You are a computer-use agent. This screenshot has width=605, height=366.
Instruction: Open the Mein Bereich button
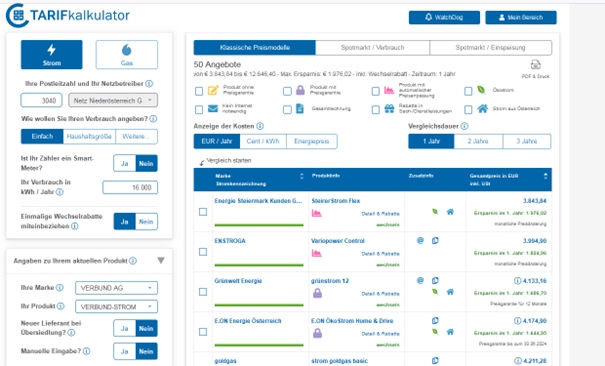point(521,17)
